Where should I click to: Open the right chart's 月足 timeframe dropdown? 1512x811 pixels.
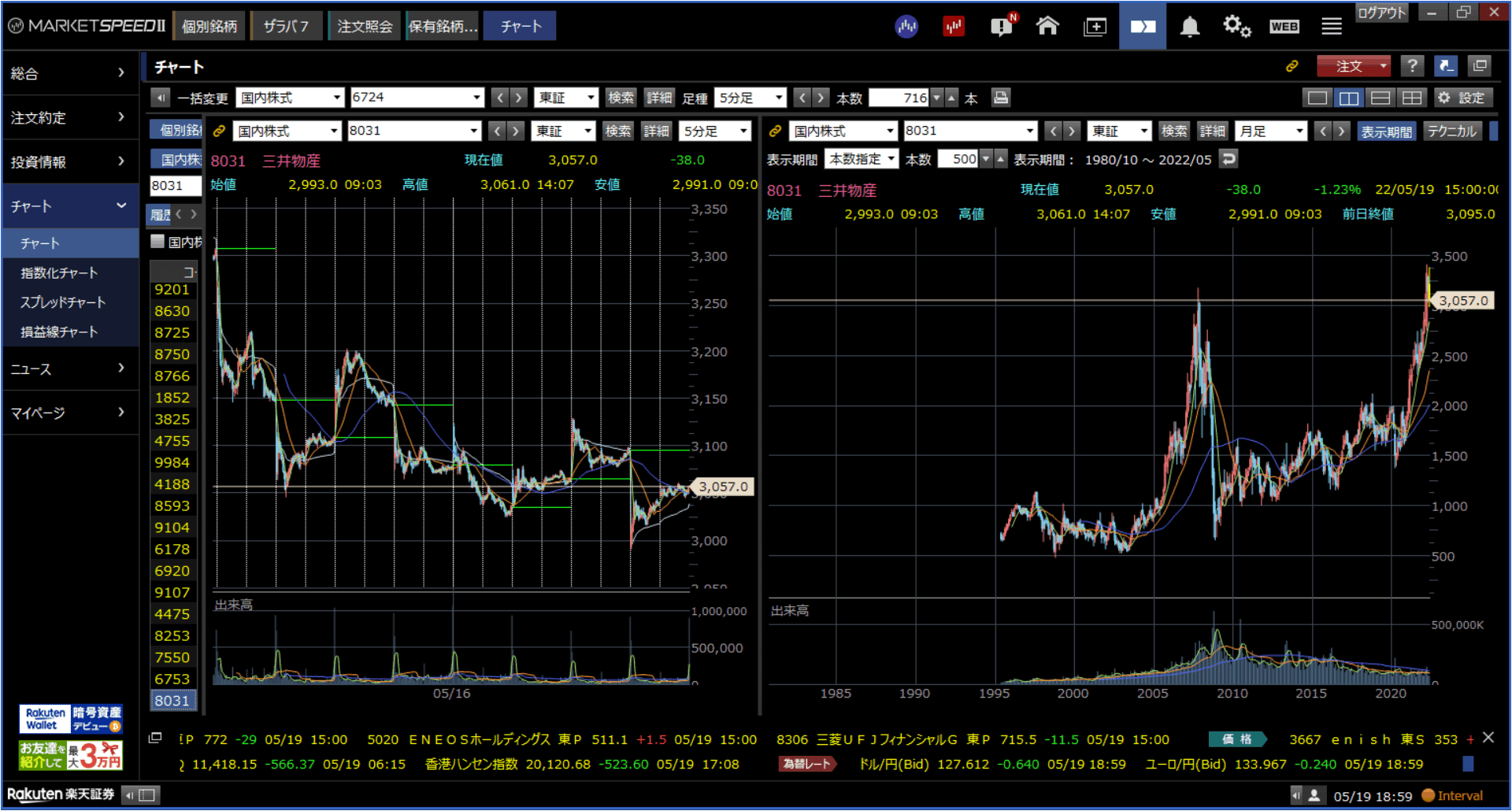(1271, 131)
